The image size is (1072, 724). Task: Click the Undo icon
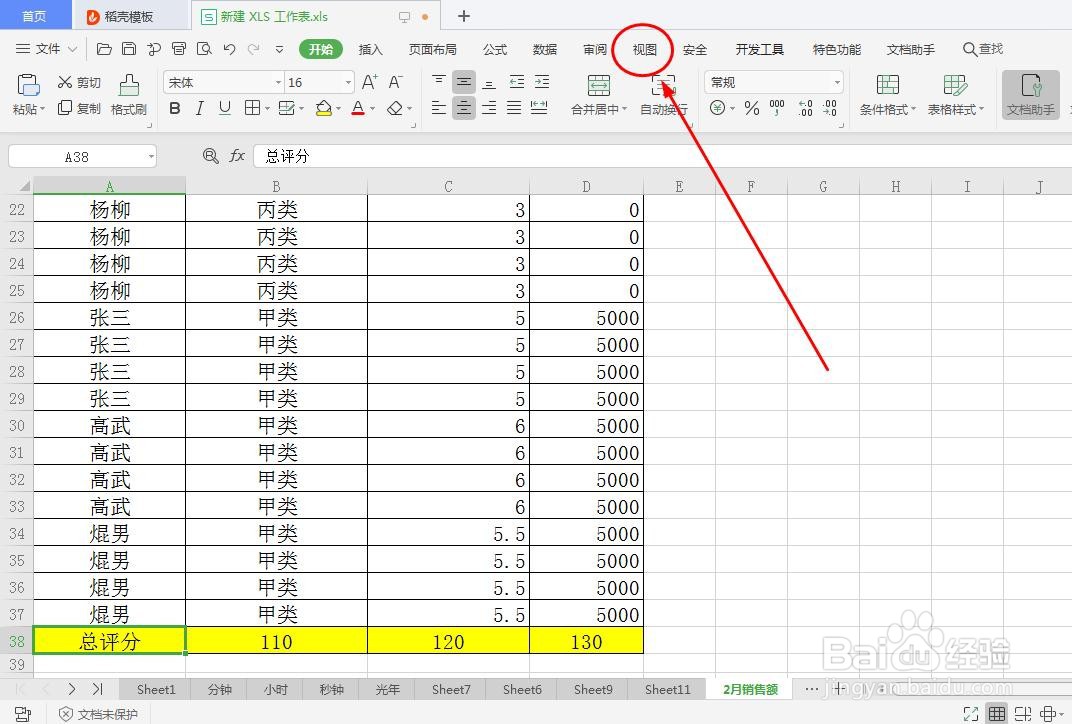(x=229, y=49)
